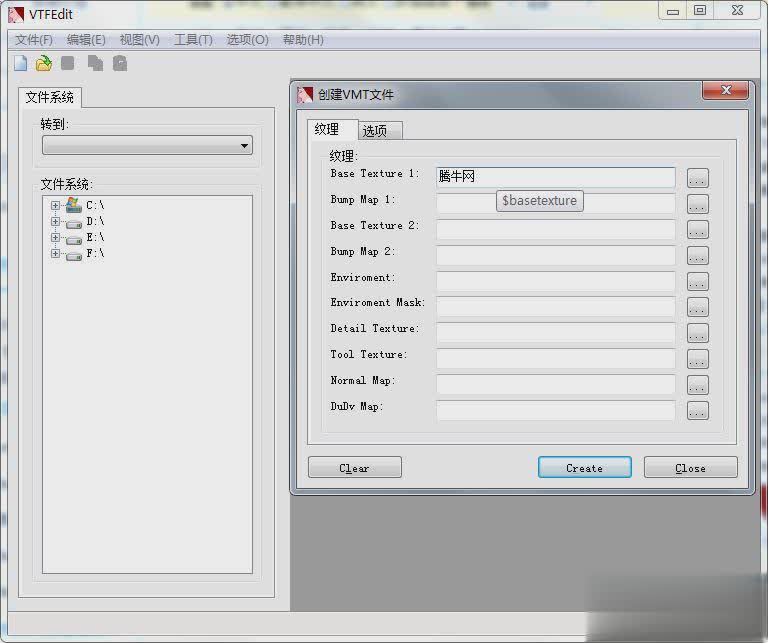Screen dimensions: 768x643
Task: Click the Clear button
Action: click(355, 468)
